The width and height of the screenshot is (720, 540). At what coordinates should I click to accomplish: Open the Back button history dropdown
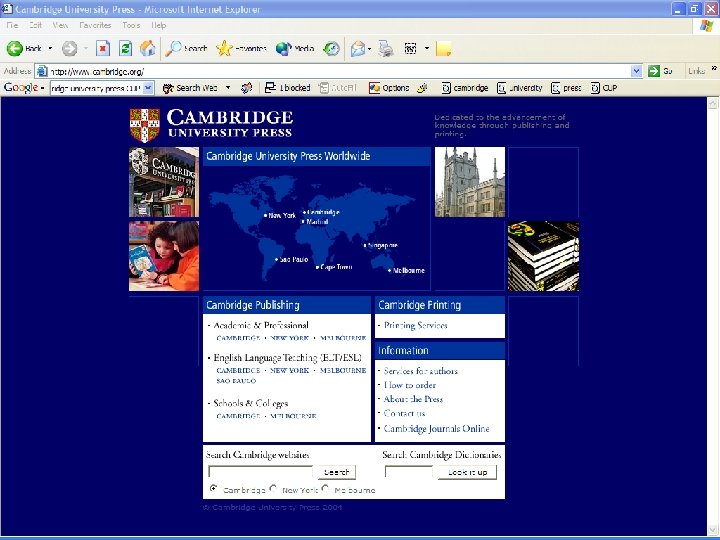(50, 48)
